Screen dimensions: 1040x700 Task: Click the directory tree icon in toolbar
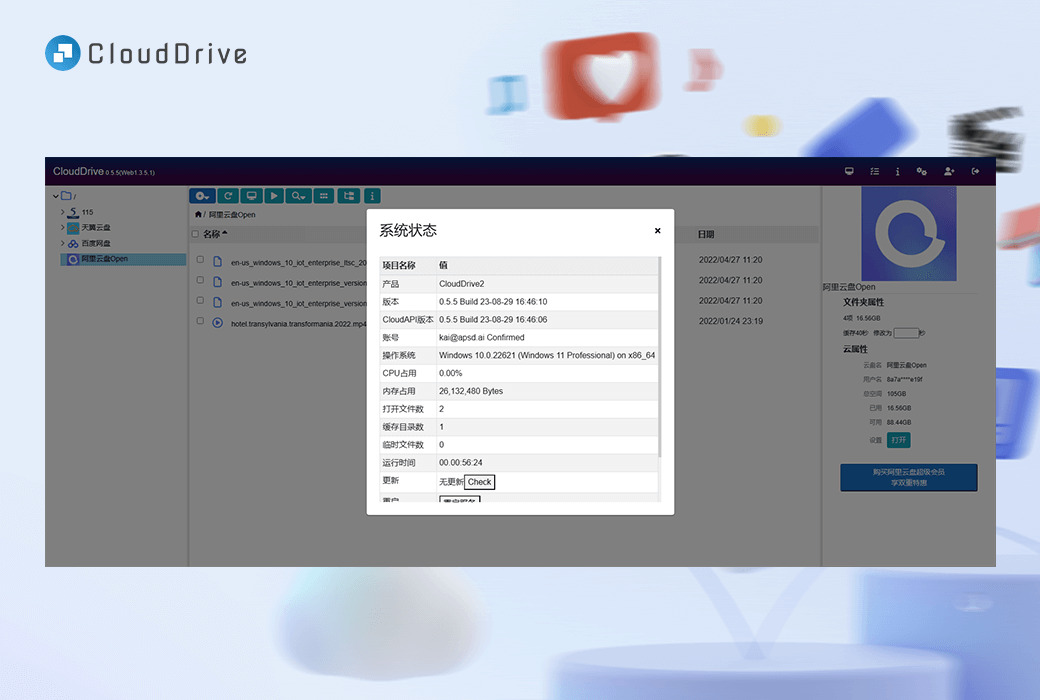(348, 196)
